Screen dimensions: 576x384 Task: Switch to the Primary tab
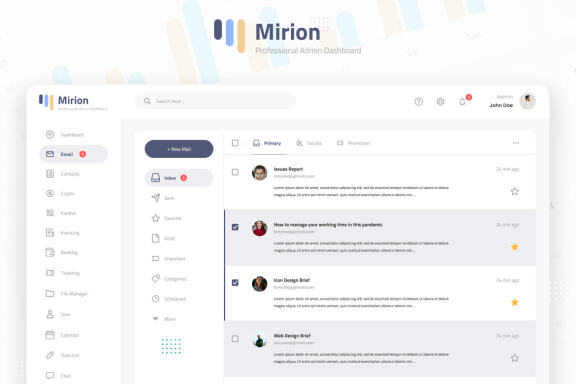tap(267, 143)
